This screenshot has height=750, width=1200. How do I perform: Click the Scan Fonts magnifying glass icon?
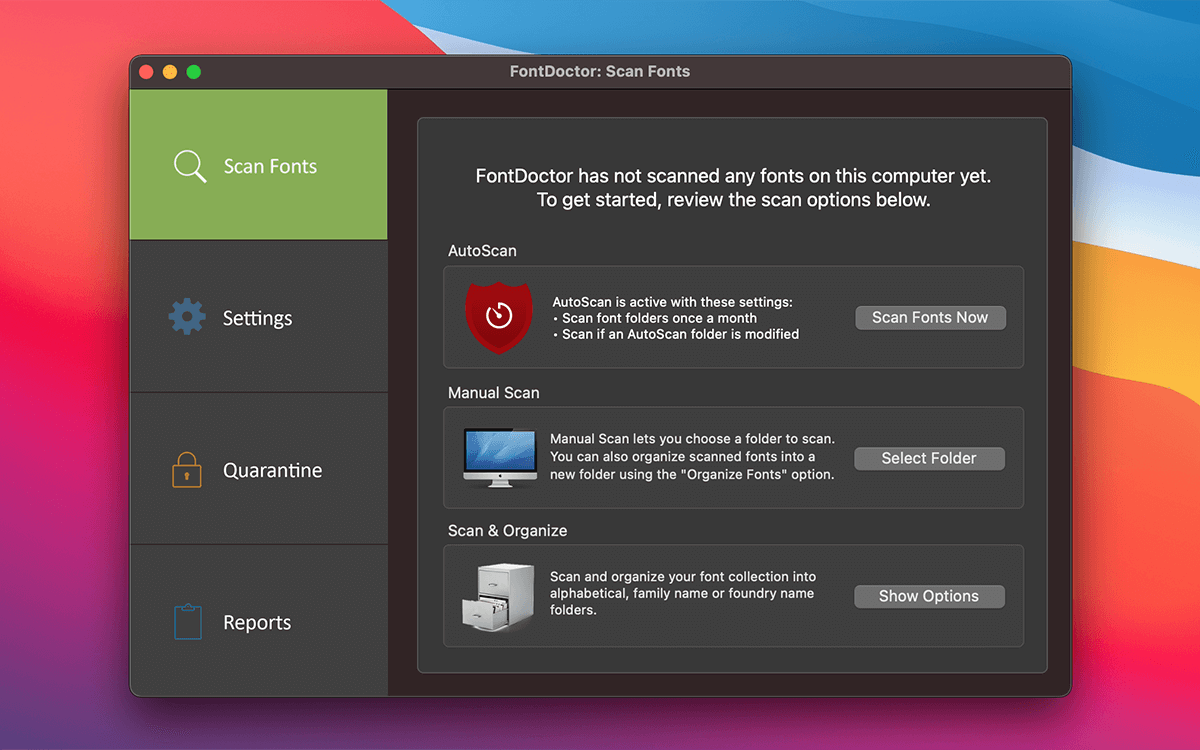[190, 166]
